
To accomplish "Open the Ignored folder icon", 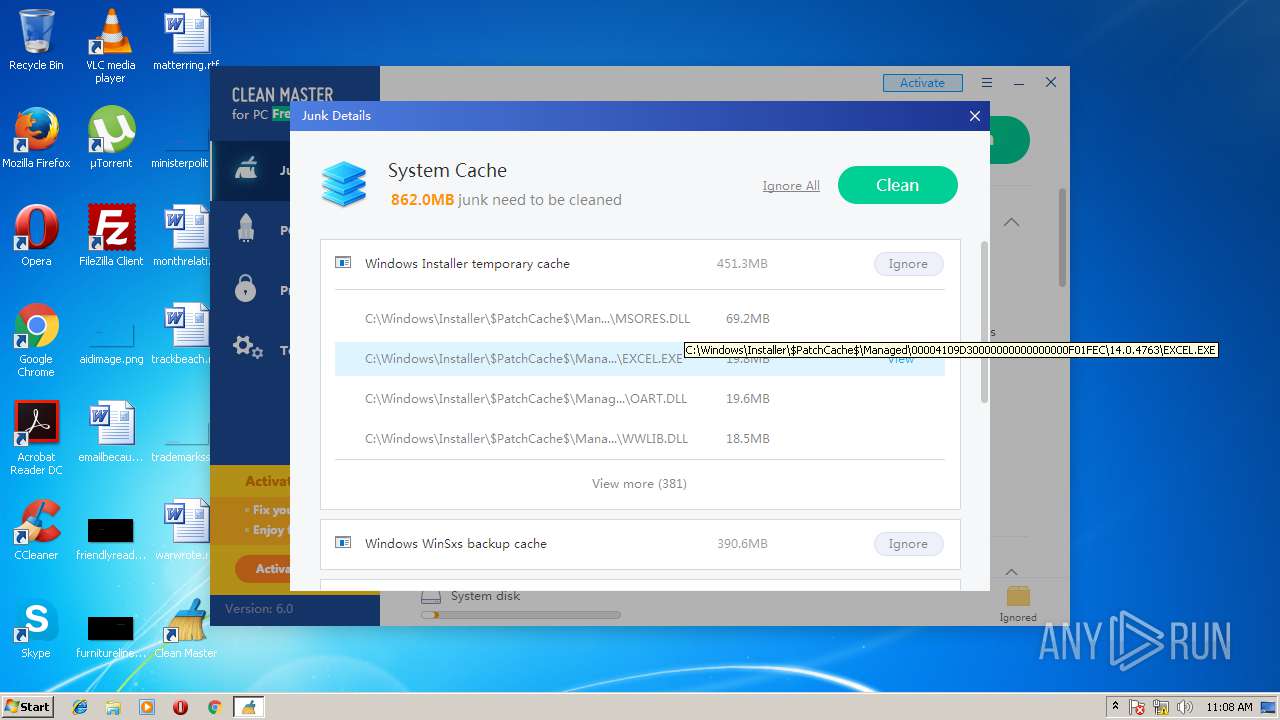I will [x=1018, y=596].
